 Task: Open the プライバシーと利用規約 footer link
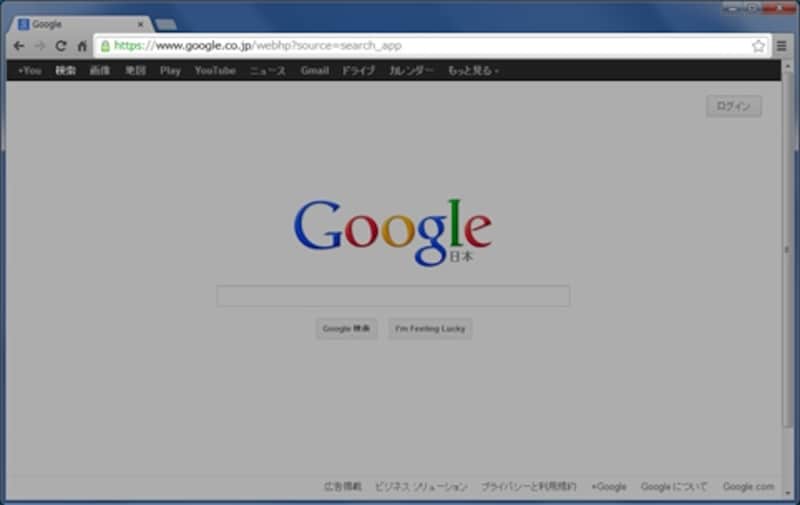[529, 487]
